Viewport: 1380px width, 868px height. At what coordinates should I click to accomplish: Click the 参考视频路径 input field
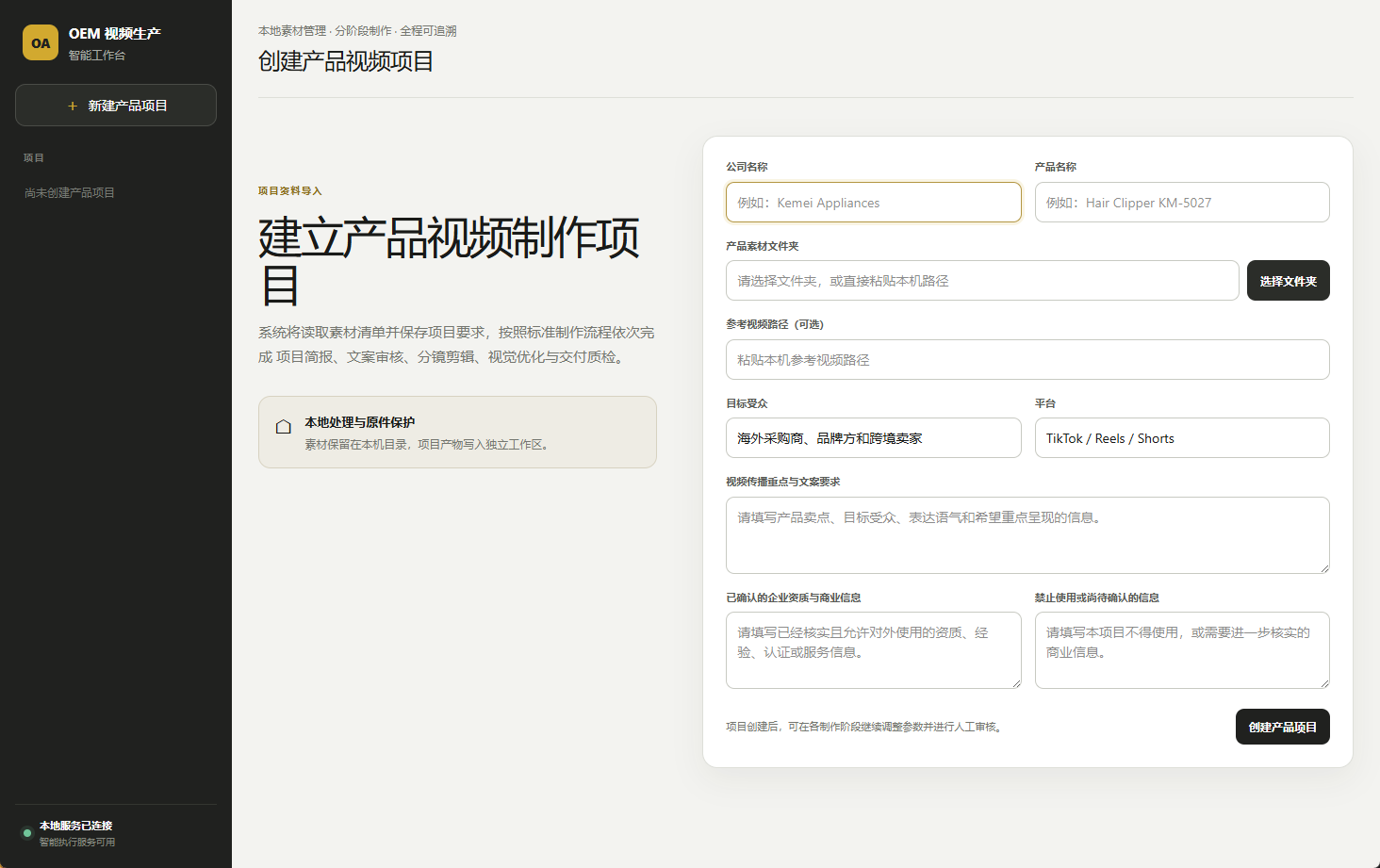coord(1027,360)
